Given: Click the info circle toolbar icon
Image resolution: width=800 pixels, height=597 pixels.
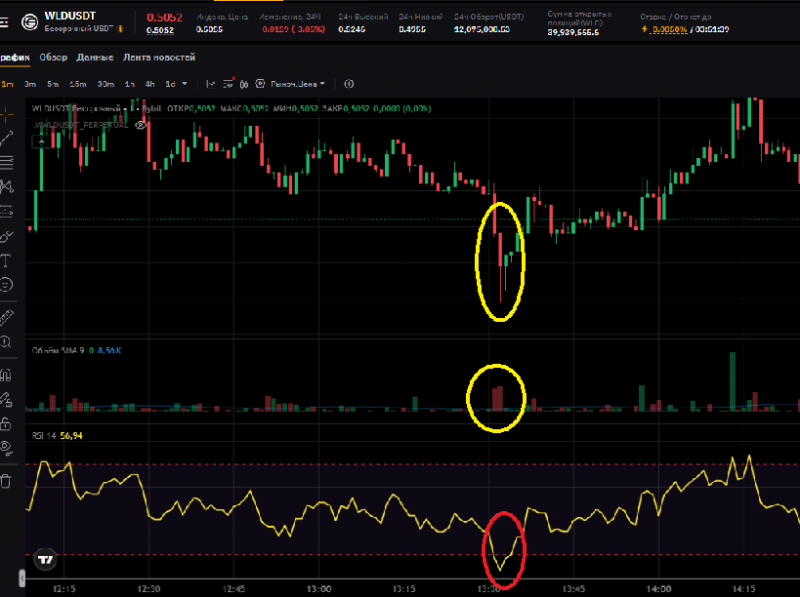Looking at the screenshot, I should click(349, 84).
